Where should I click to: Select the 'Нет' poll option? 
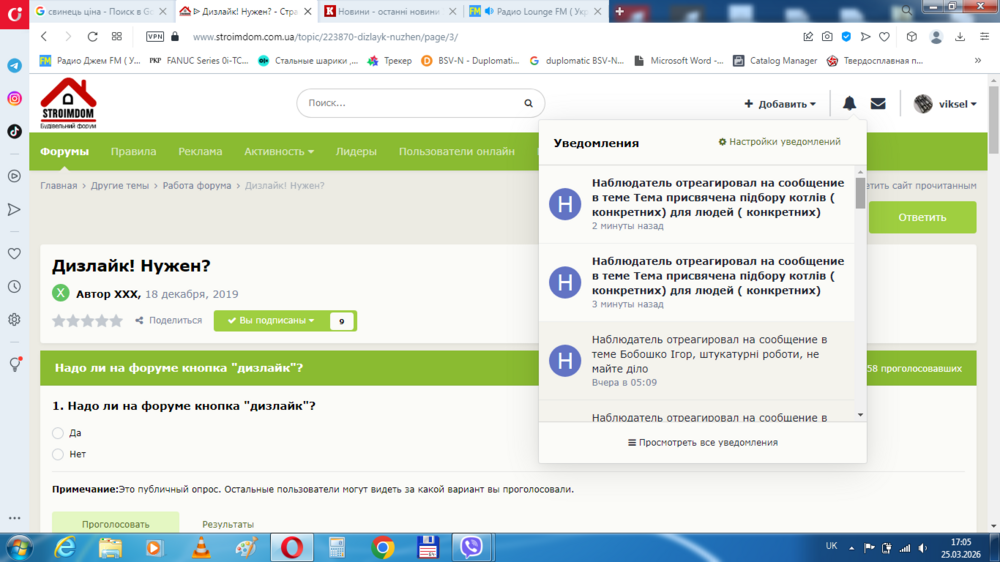click(x=58, y=454)
